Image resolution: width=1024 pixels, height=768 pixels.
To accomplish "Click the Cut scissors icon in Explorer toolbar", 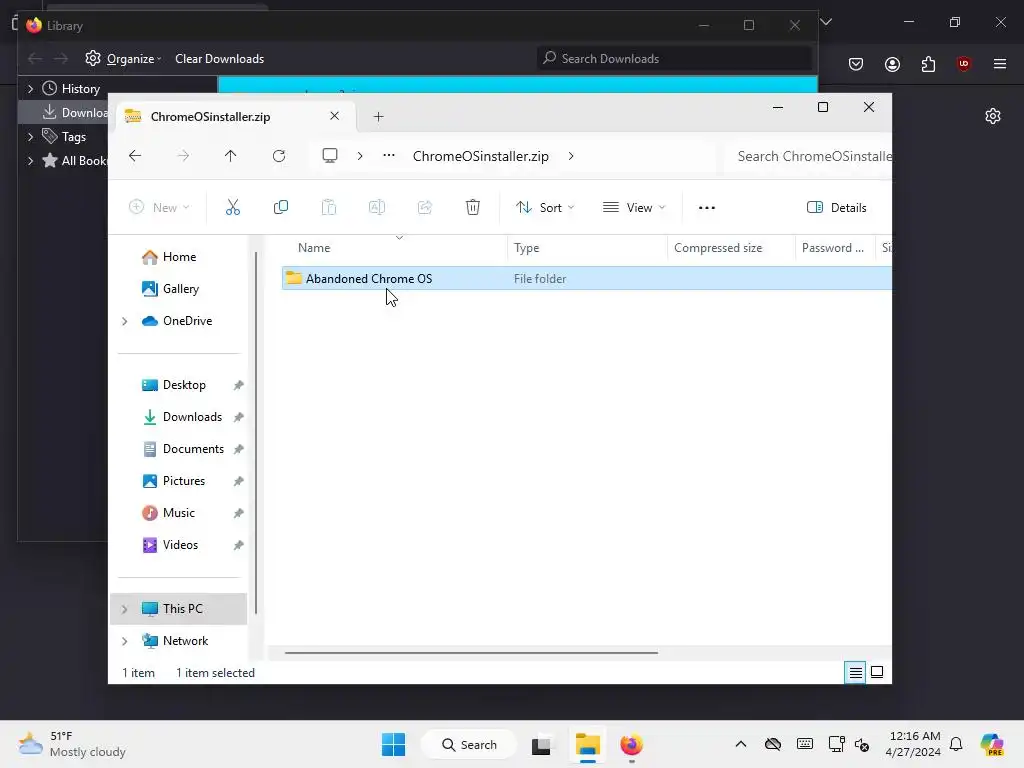I will 232,208.
